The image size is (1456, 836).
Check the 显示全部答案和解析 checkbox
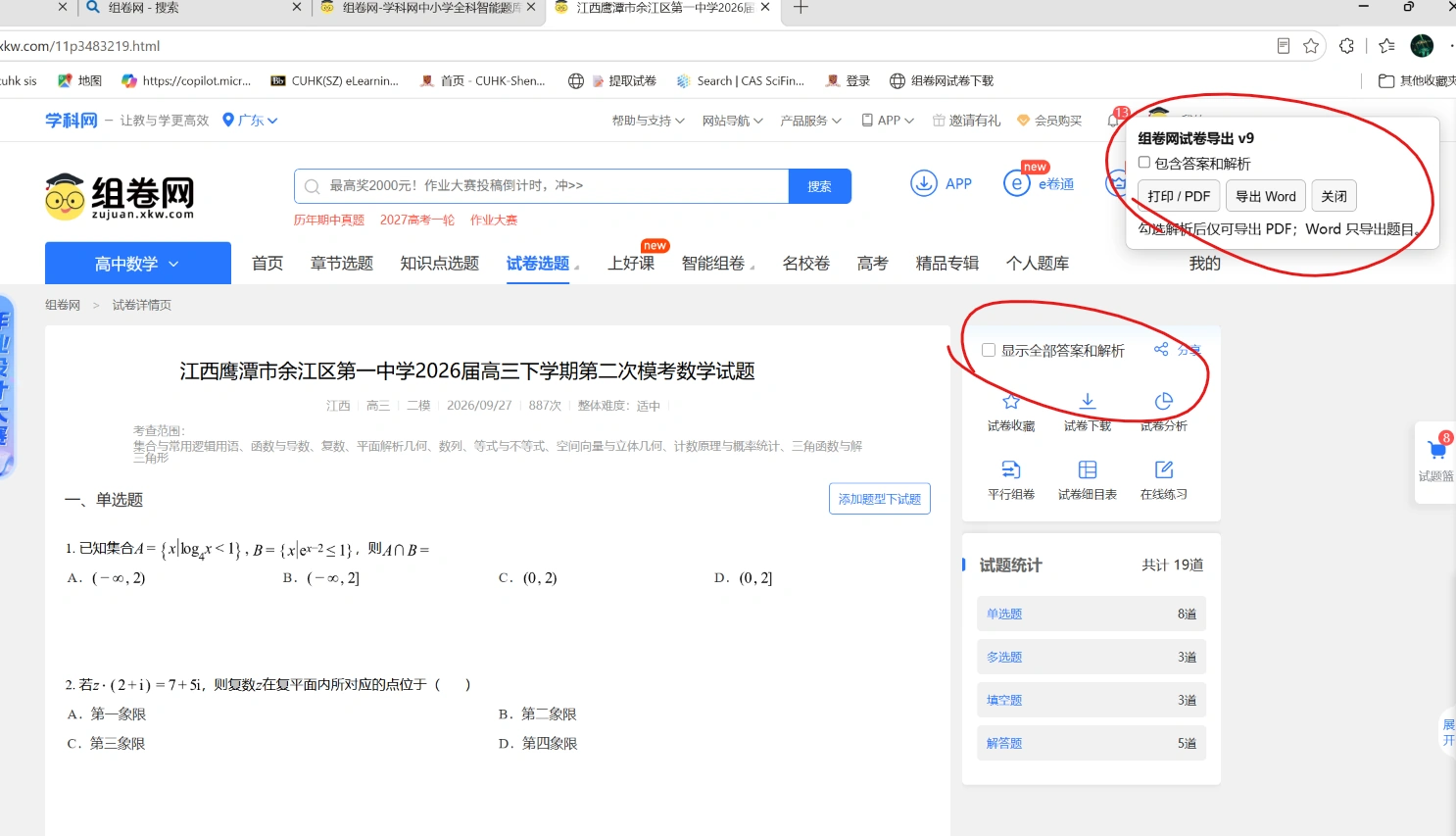(x=989, y=350)
